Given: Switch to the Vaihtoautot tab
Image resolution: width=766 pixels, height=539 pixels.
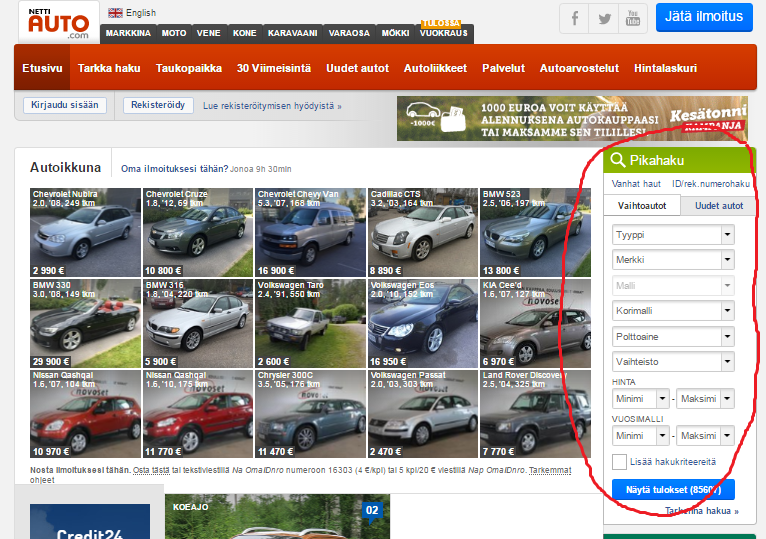Looking at the screenshot, I should (642, 206).
